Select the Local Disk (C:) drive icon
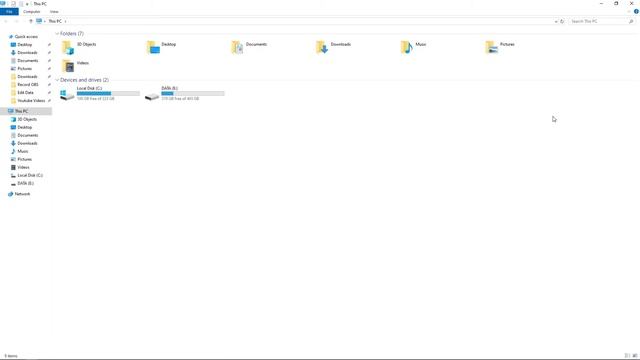 (x=67, y=95)
